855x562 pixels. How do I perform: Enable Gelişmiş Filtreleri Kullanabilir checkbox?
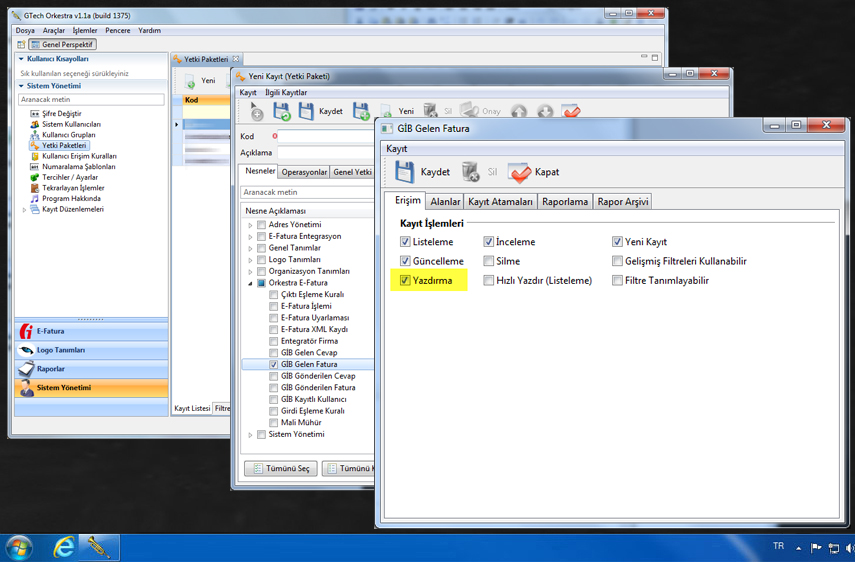617,261
